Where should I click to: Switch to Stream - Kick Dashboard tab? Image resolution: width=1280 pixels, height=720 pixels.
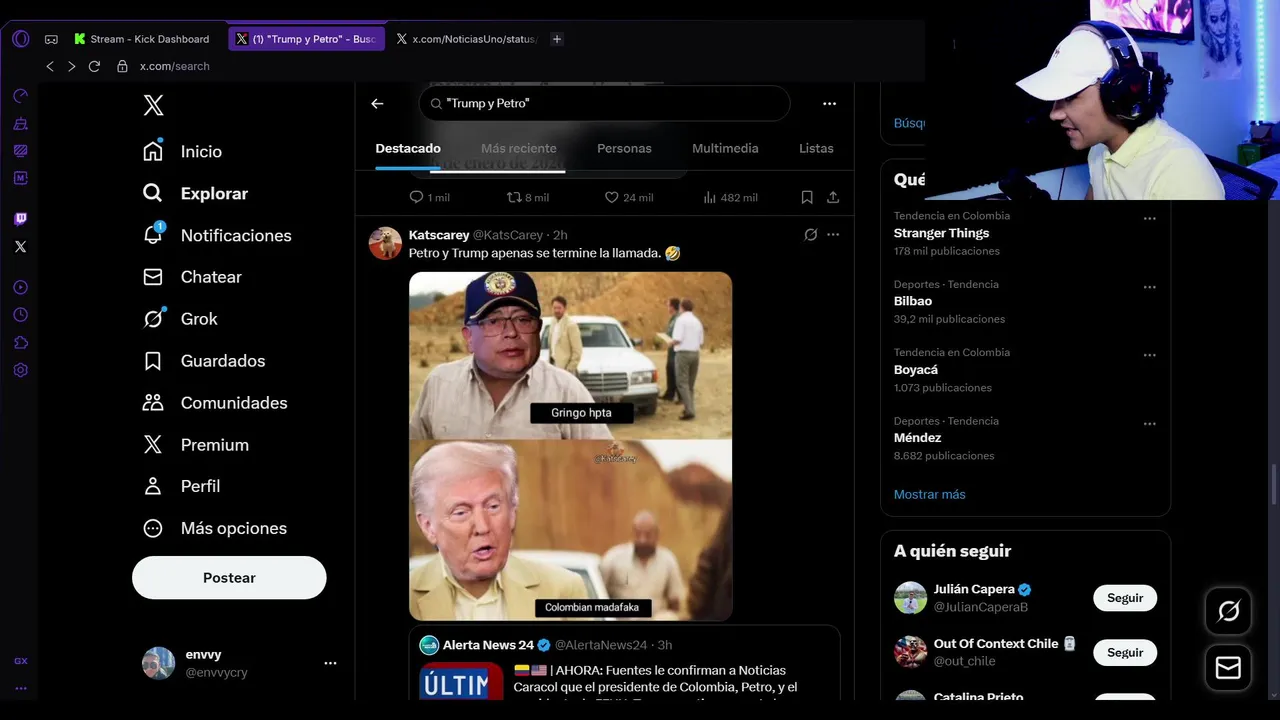point(141,39)
